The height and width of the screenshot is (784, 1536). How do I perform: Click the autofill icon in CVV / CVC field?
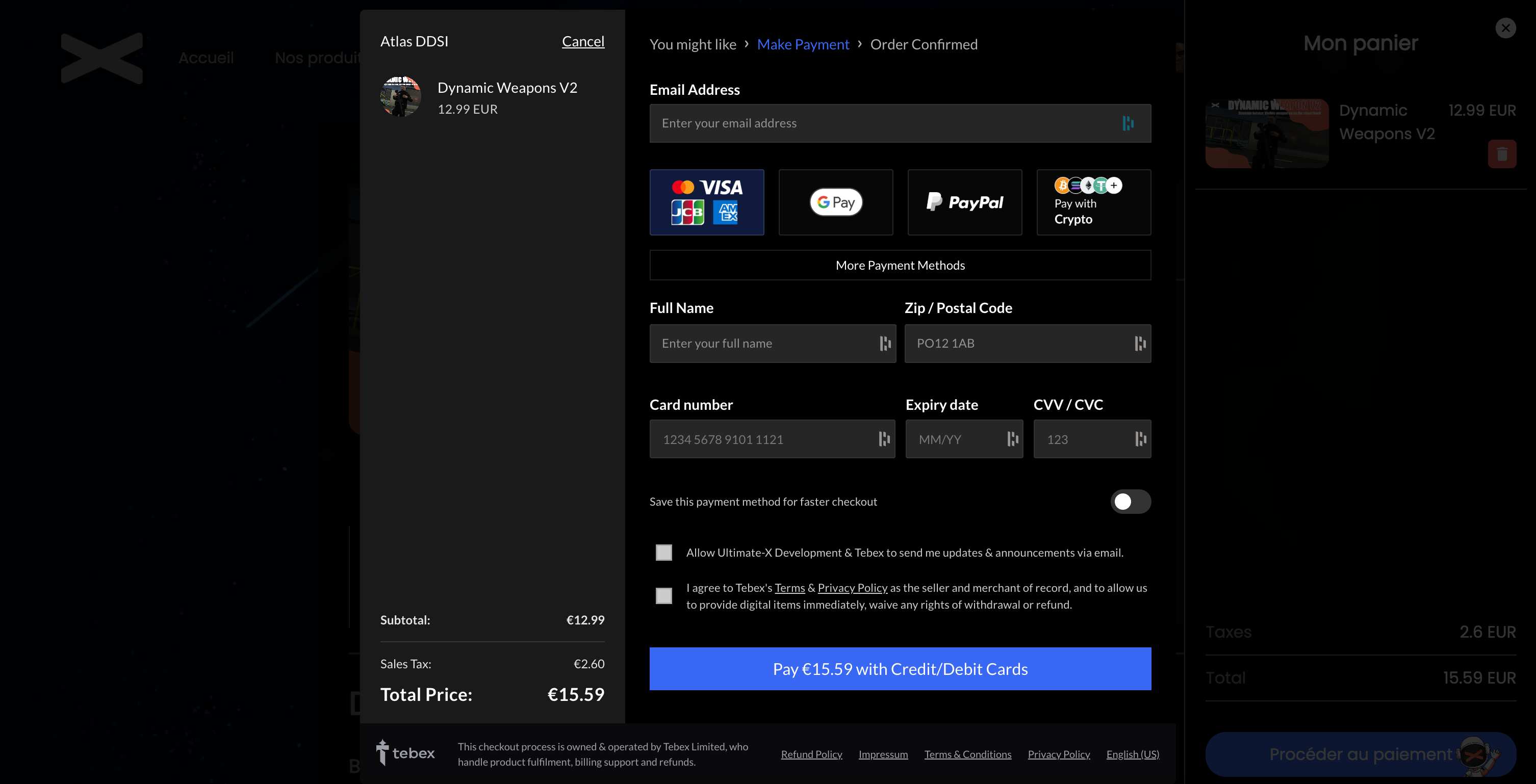1141,439
